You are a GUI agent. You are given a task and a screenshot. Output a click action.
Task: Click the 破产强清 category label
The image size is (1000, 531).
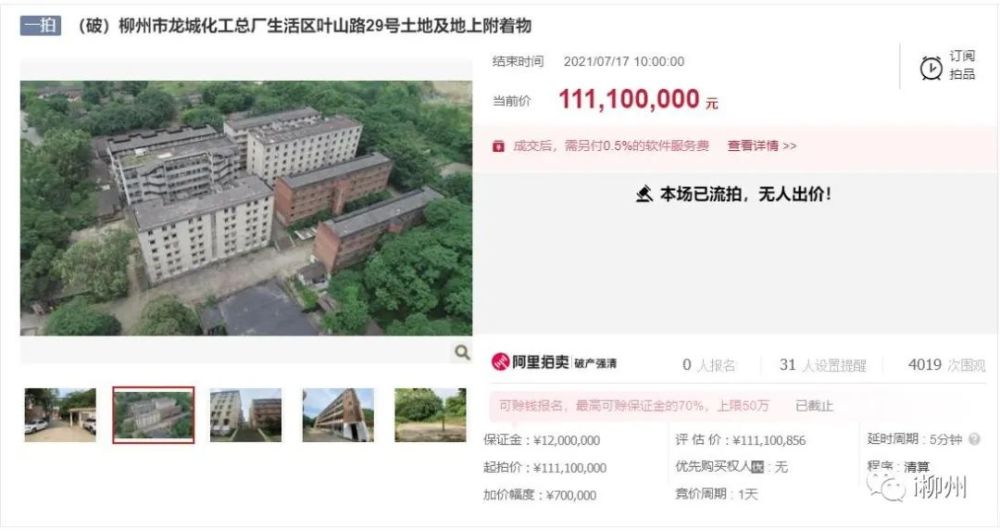[595, 363]
